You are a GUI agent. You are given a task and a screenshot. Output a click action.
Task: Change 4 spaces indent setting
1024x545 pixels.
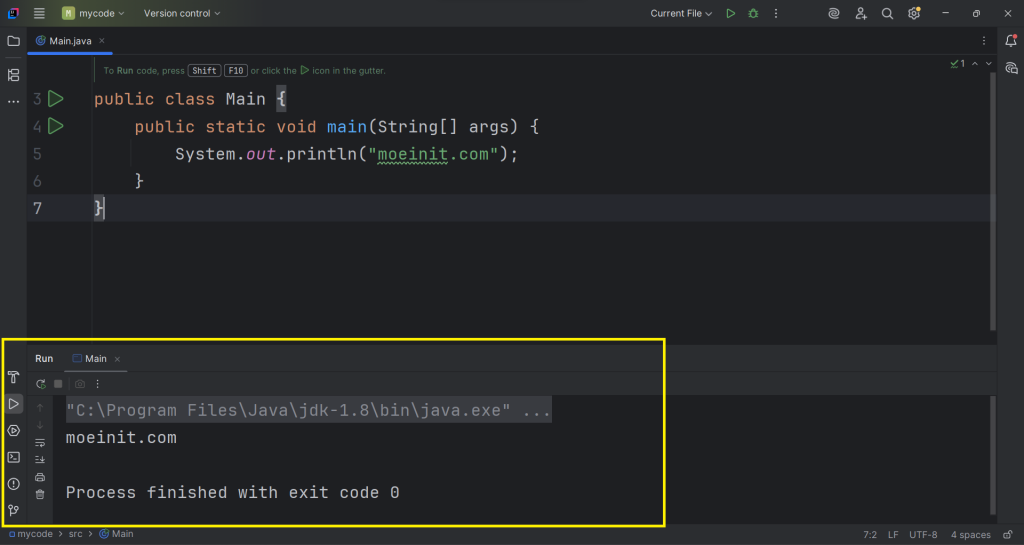(970, 535)
